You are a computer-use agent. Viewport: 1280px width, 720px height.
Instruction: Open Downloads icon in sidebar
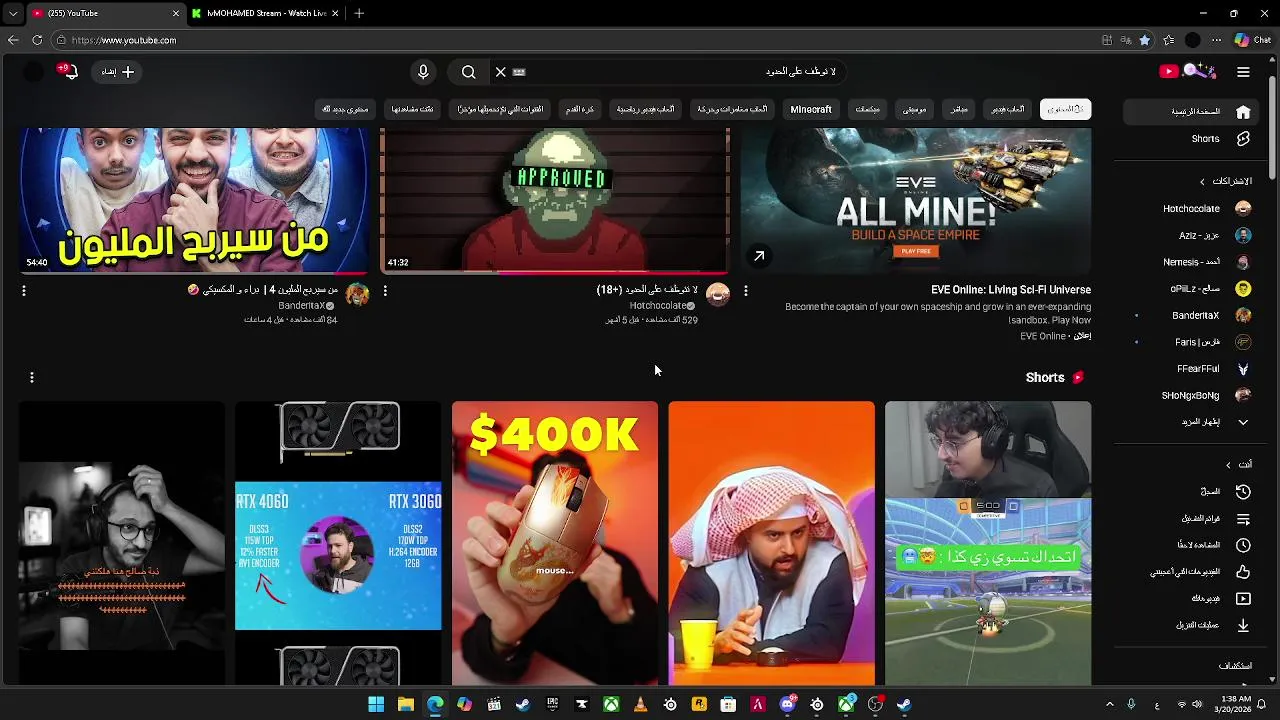1243,625
